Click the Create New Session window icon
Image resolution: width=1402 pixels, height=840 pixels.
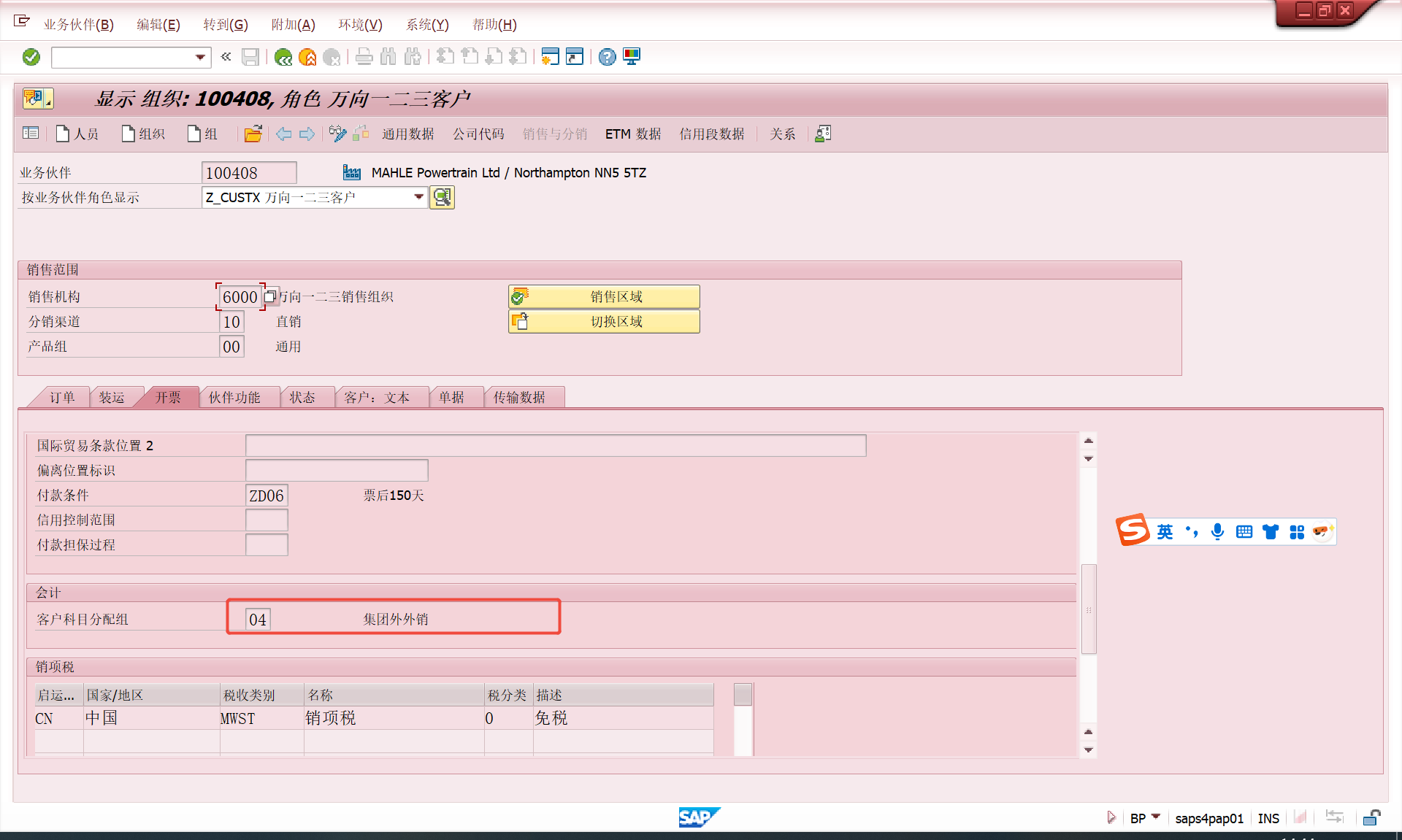pyautogui.click(x=551, y=57)
